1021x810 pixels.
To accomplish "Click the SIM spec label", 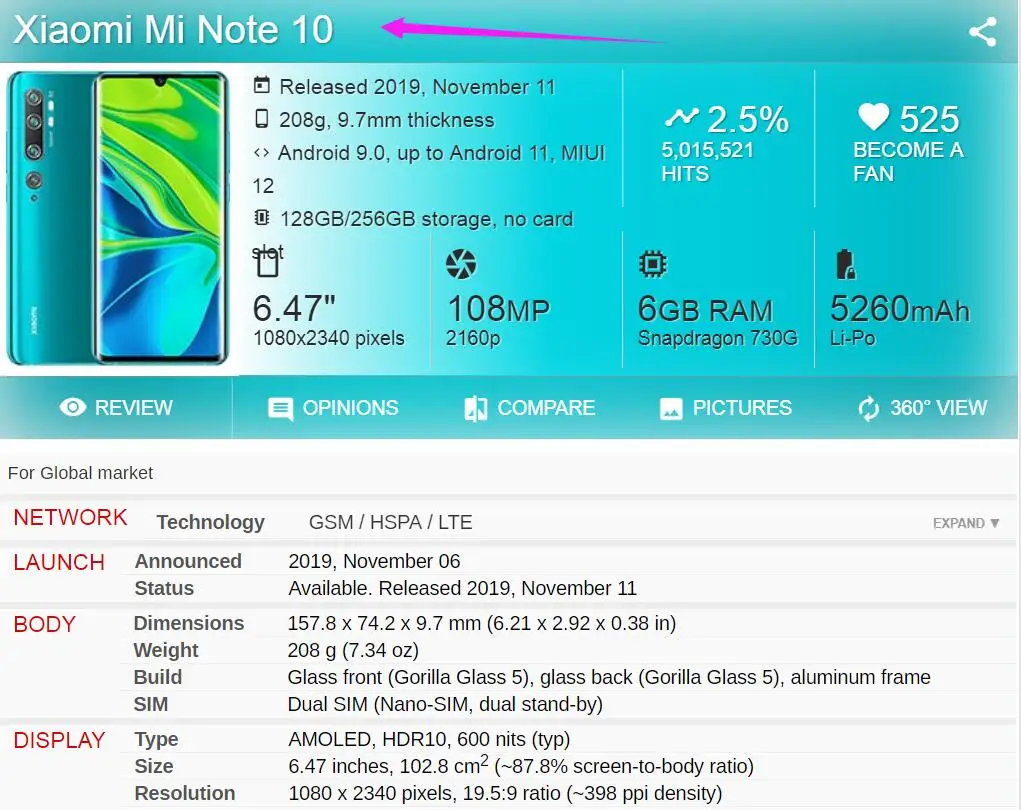I will click(150, 704).
